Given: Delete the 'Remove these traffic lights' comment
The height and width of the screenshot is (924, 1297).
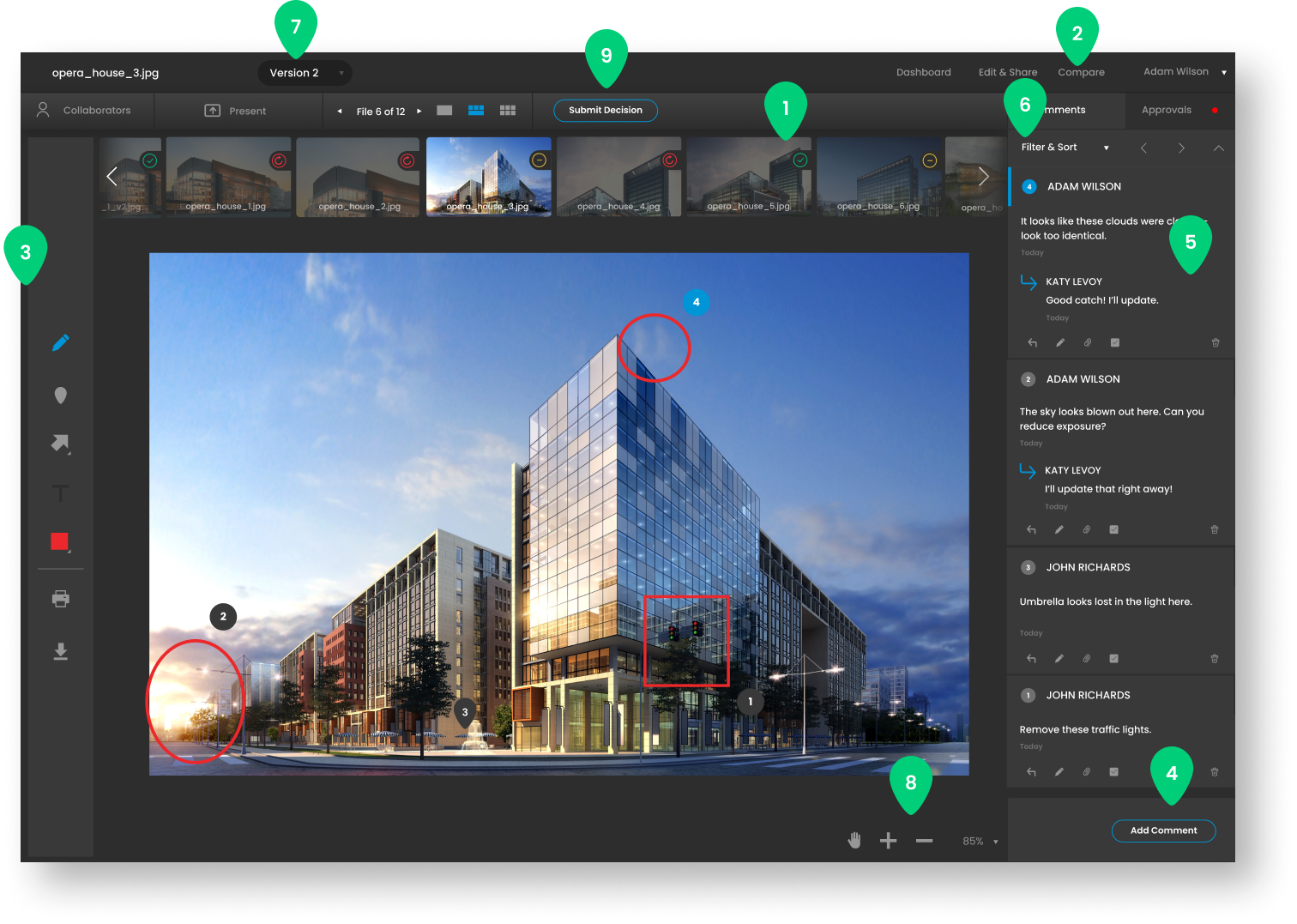Looking at the screenshot, I should tap(1214, 772).
